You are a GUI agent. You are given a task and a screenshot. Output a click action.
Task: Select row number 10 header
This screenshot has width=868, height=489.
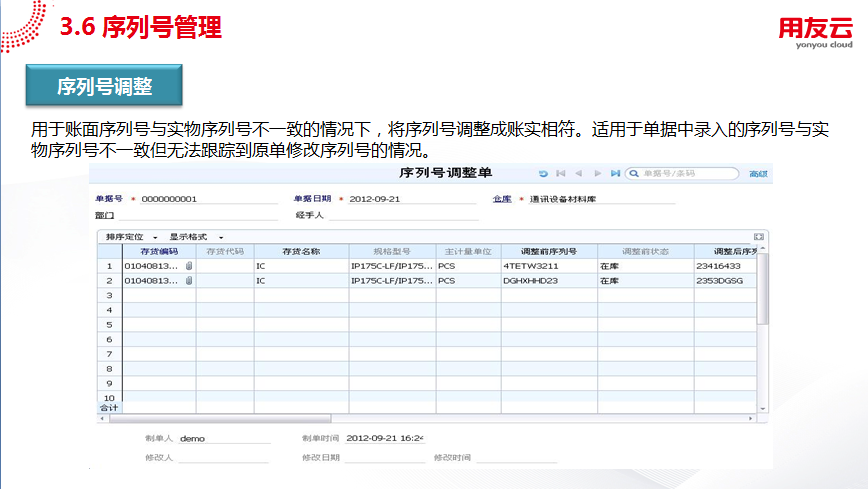[110, 398]
